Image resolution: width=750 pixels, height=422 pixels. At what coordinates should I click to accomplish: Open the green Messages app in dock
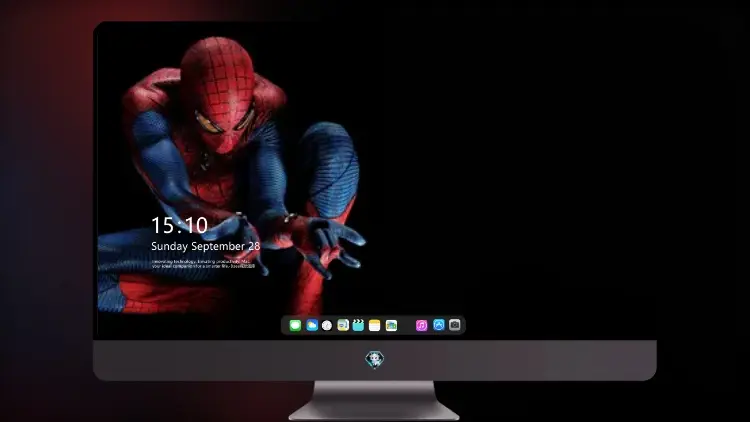tap(295, 325)
